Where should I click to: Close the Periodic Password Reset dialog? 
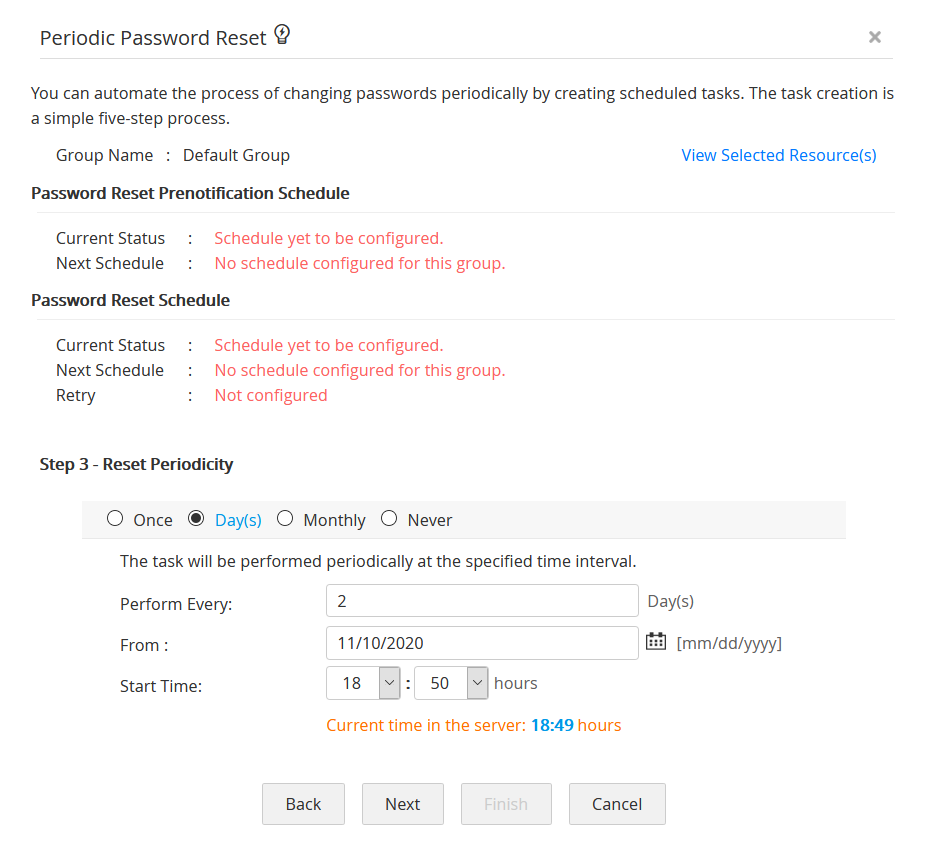pyautogui.click(x=874, y=37)
